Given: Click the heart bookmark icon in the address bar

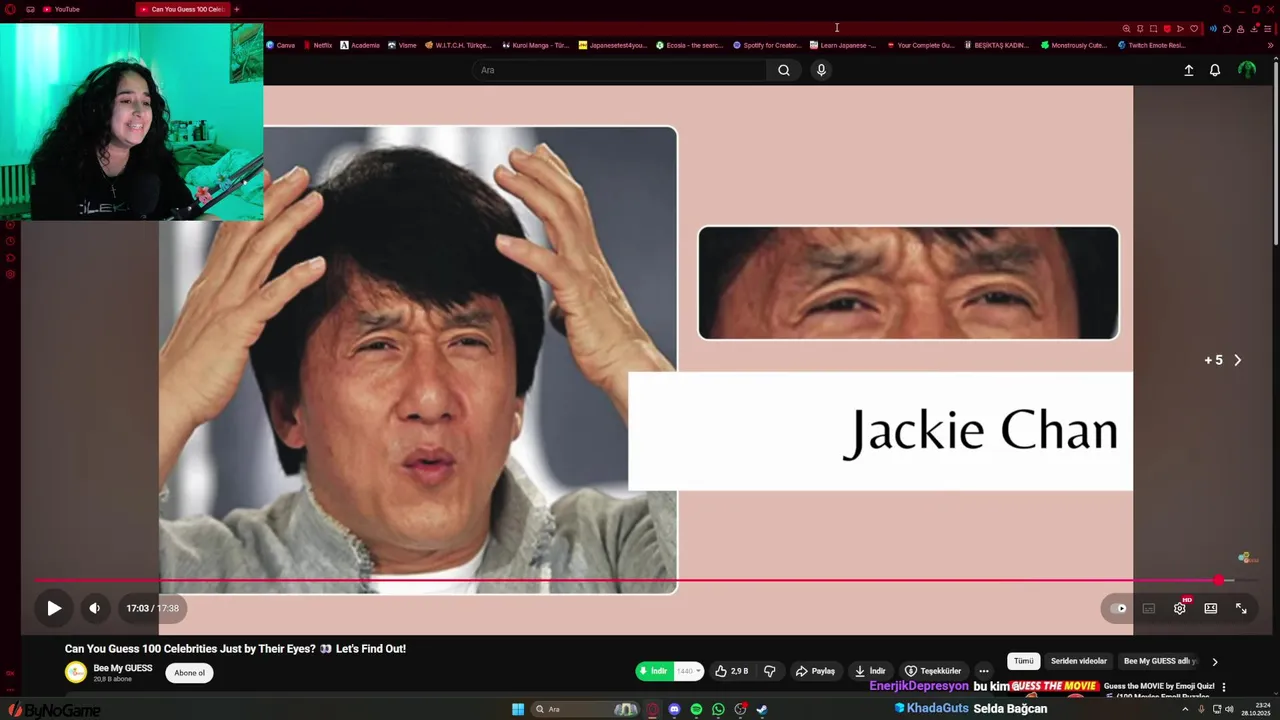Looking at the screenshot, I should [1193, 28].
